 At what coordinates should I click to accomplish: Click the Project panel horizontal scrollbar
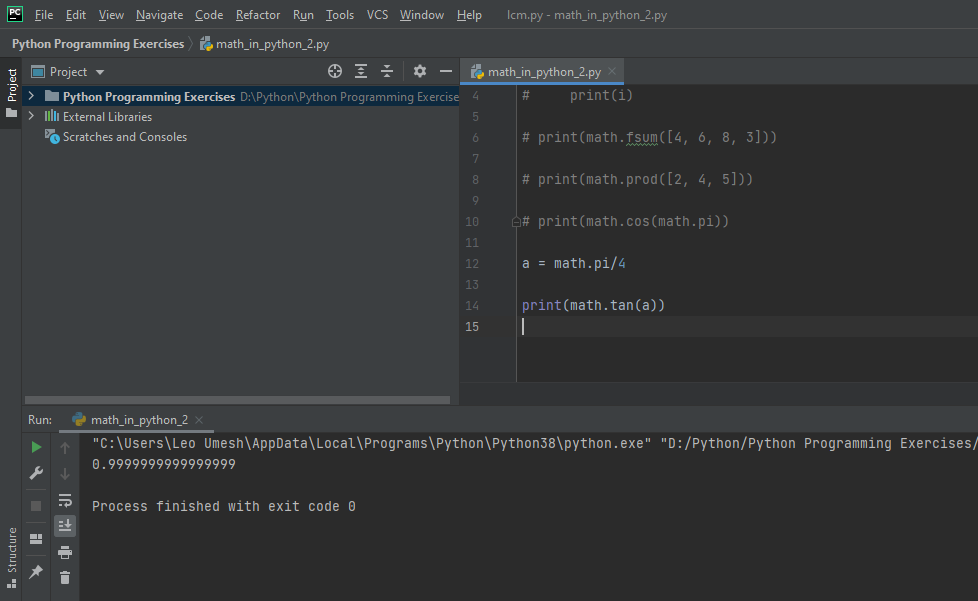[x=237, y=400]
